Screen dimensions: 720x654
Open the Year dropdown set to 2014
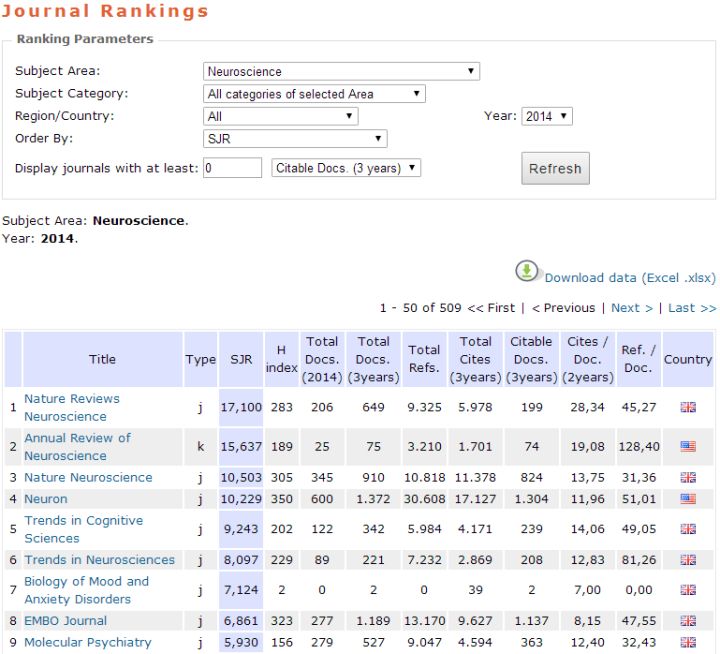click(x=547, y=116)
